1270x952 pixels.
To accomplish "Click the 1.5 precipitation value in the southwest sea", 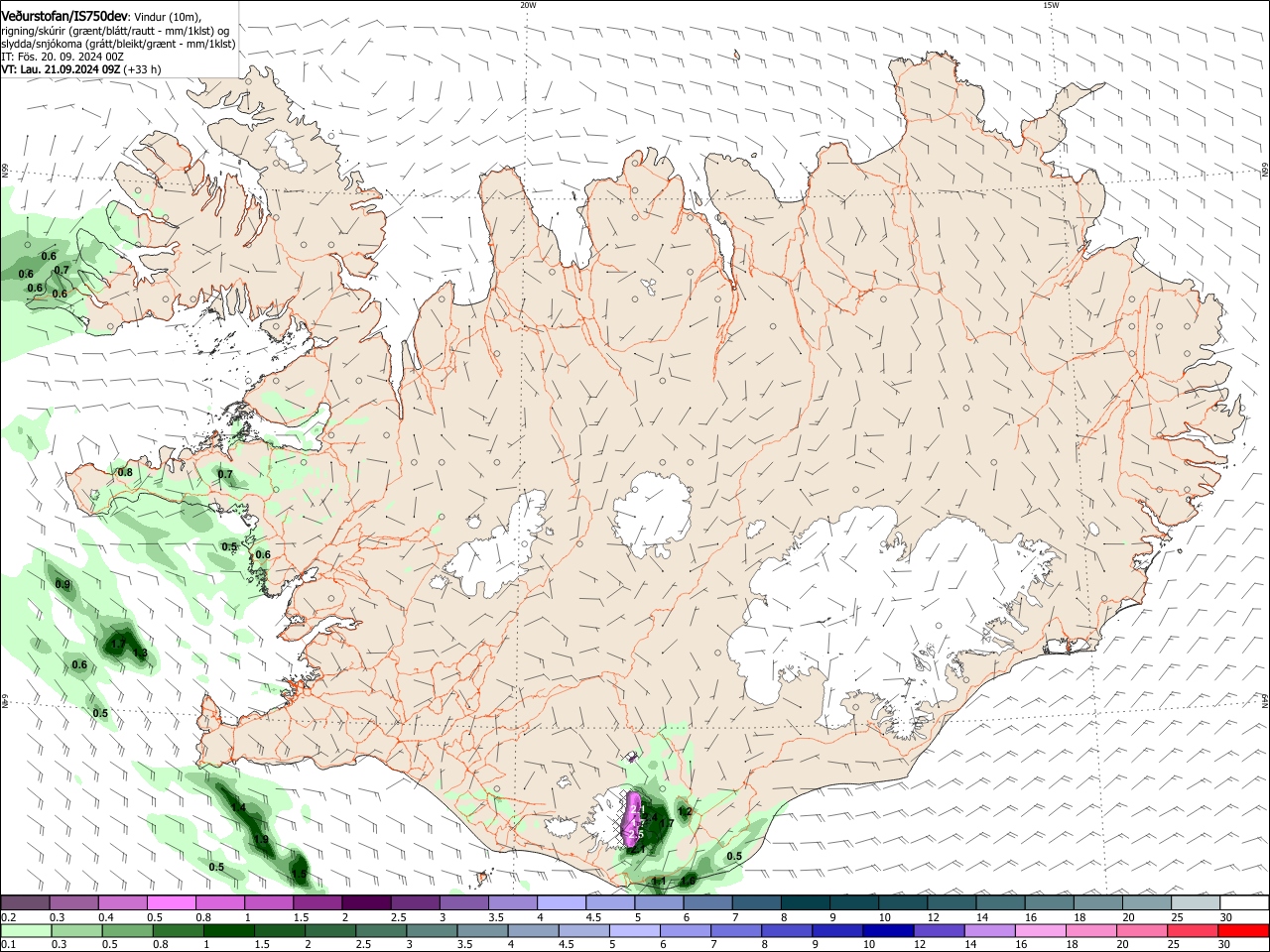I will [x=299, y=874].
